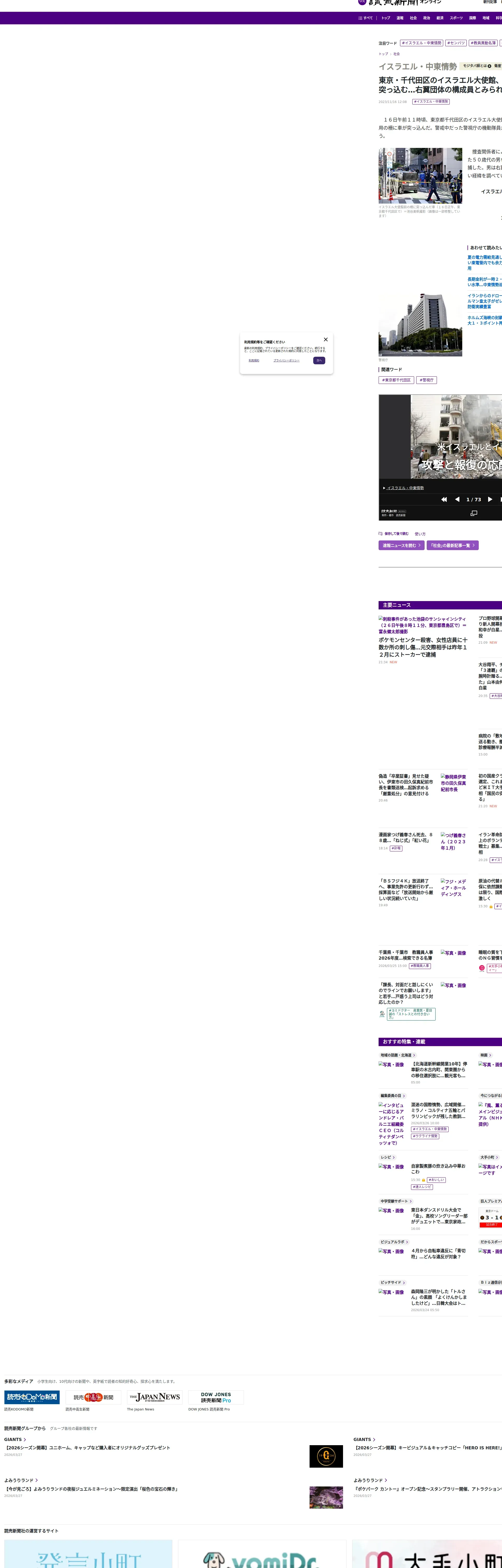Image resolution: width=502 pixels, height=1568 pixels.
Task: Click the #警視庁 related keyword tag
Action: (426, 380)
